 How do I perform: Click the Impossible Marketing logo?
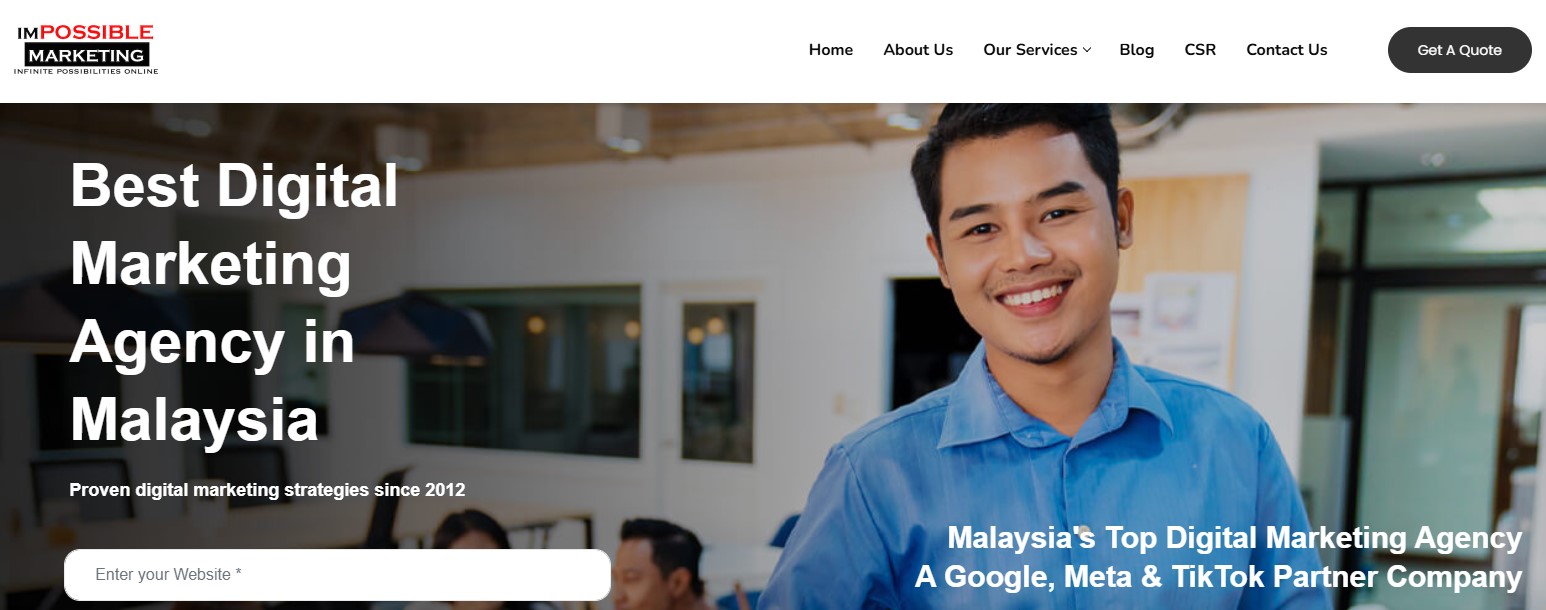(86, 50)
